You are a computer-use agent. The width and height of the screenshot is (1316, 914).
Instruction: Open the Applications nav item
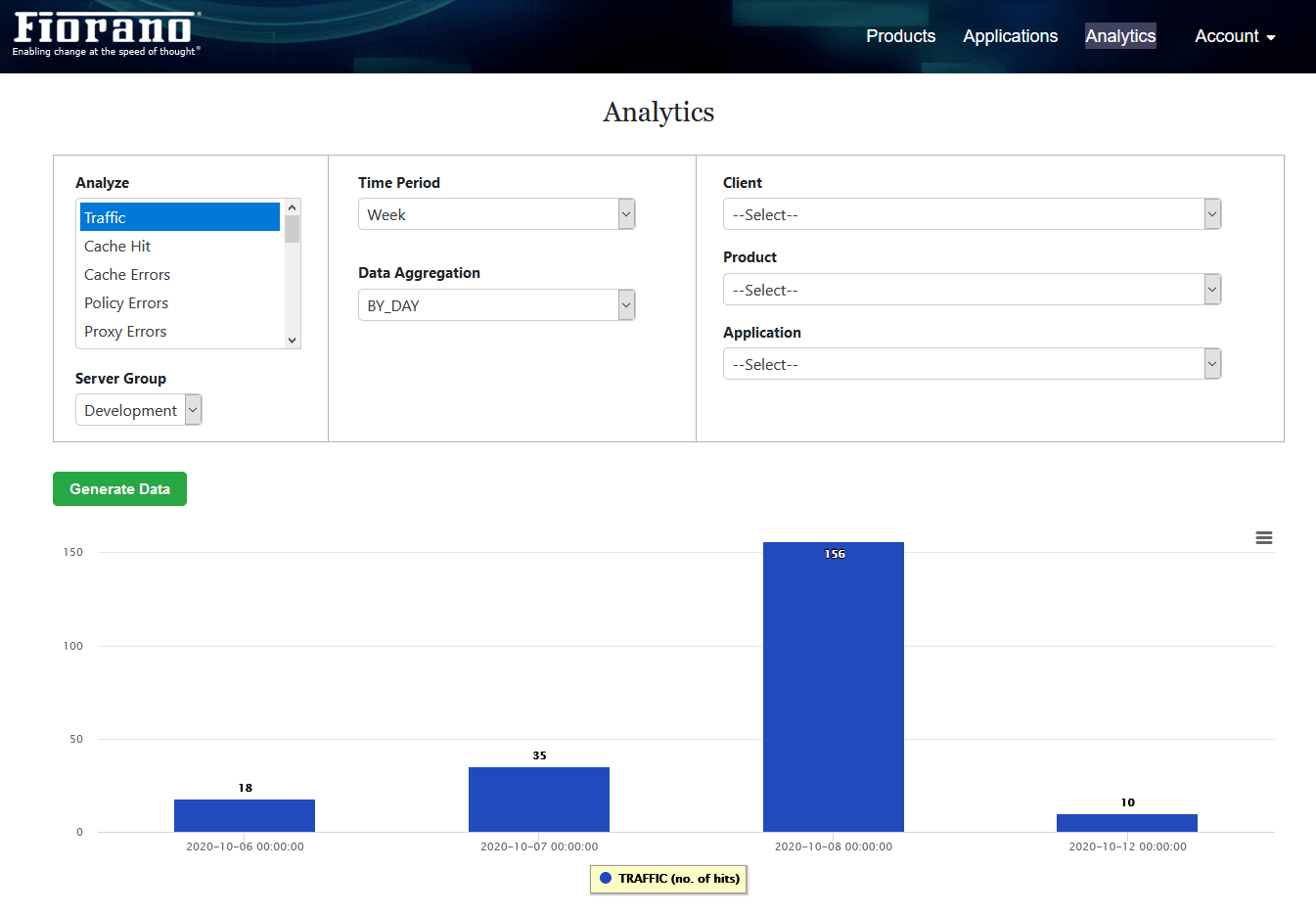(1010, 36)
